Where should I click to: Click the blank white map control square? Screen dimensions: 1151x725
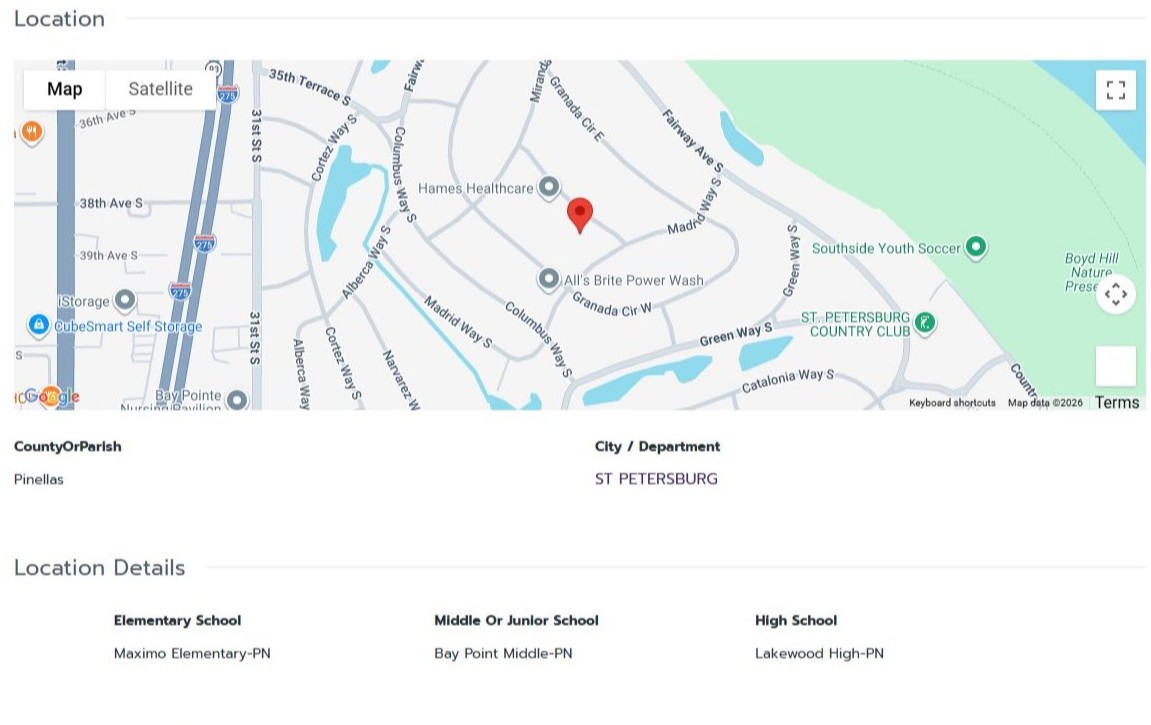(x=1115, y=365)
